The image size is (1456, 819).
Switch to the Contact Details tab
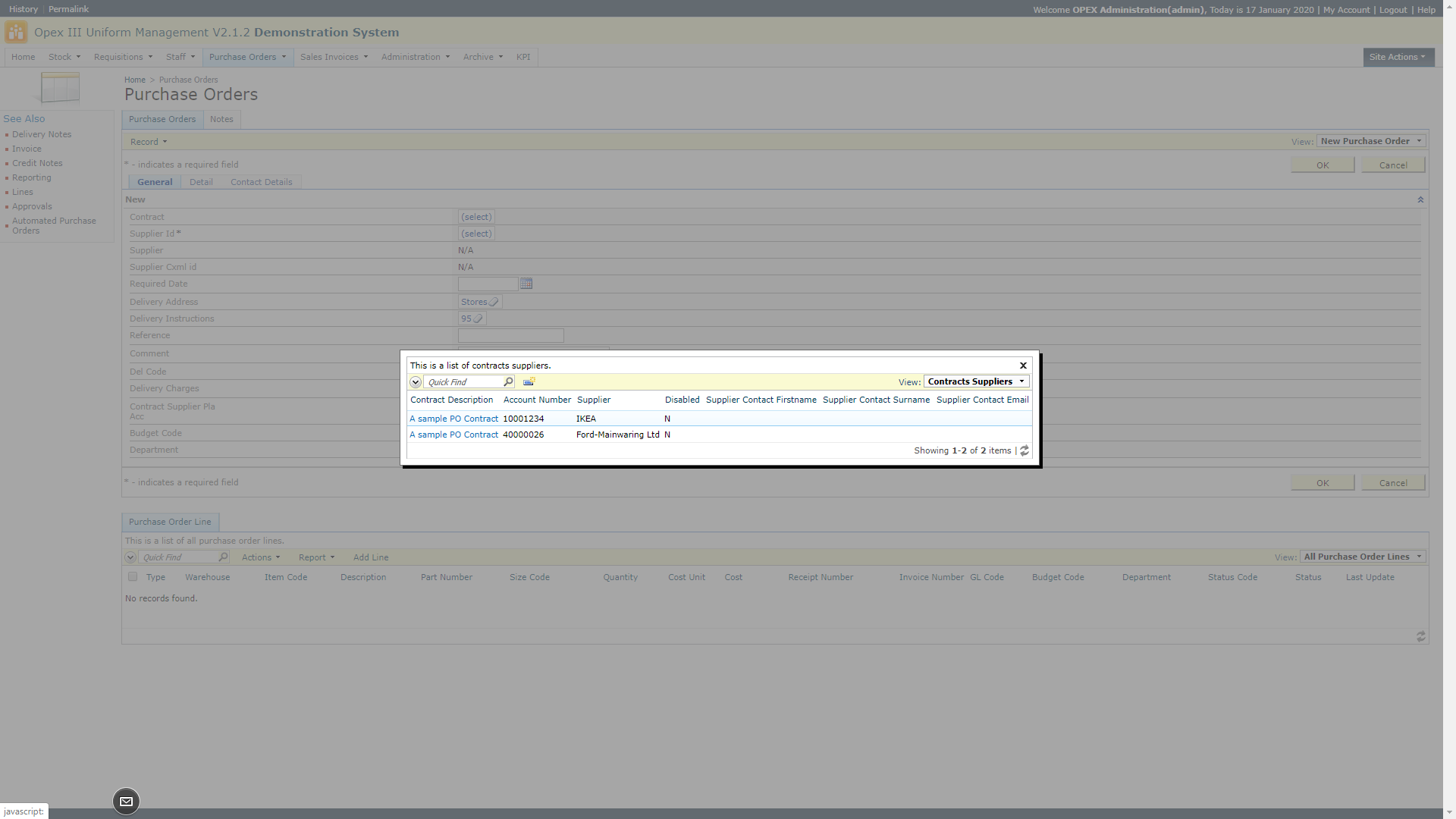coord(261,183)
